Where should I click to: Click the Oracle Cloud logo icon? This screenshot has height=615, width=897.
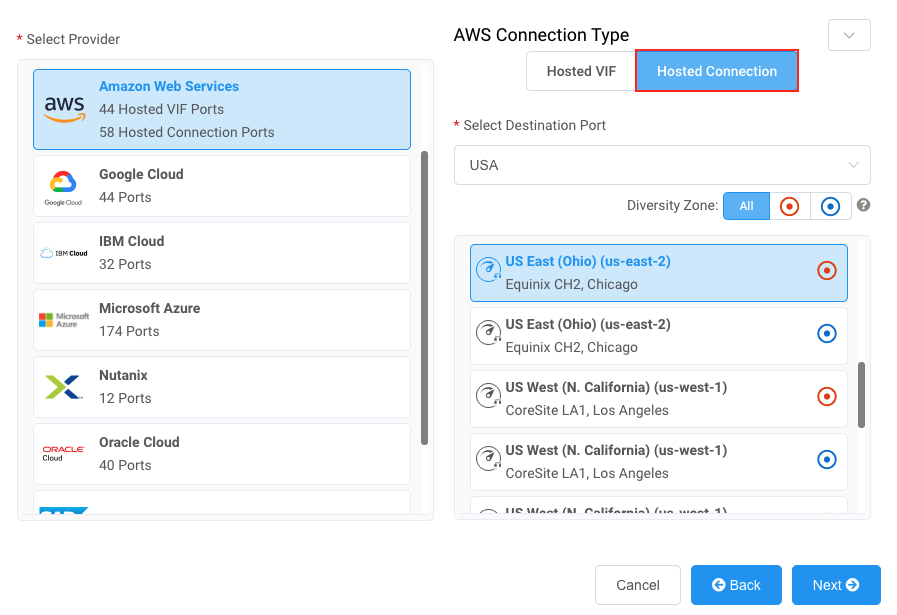[63, 454]
